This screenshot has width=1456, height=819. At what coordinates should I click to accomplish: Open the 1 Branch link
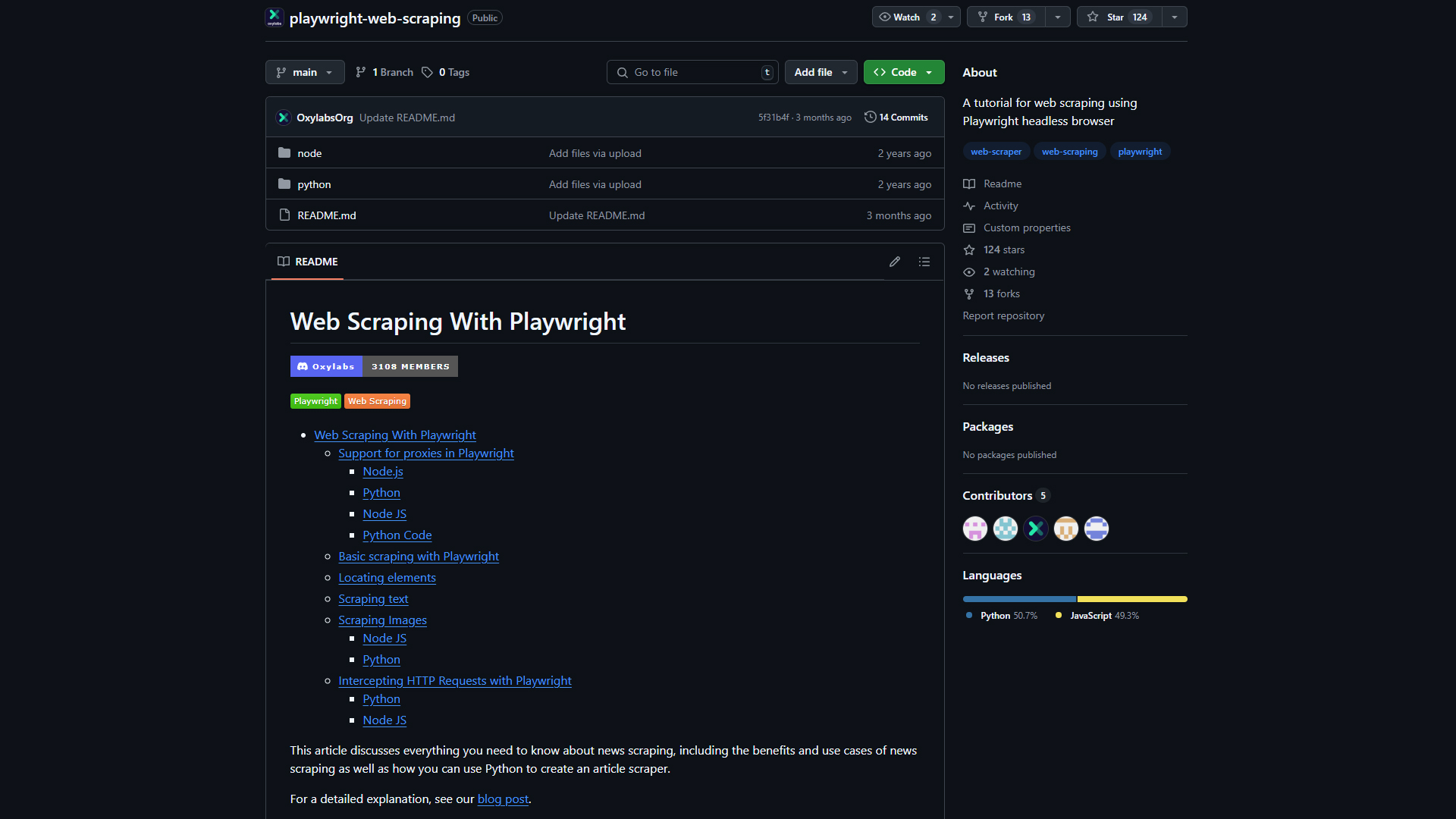click(384, 72)
